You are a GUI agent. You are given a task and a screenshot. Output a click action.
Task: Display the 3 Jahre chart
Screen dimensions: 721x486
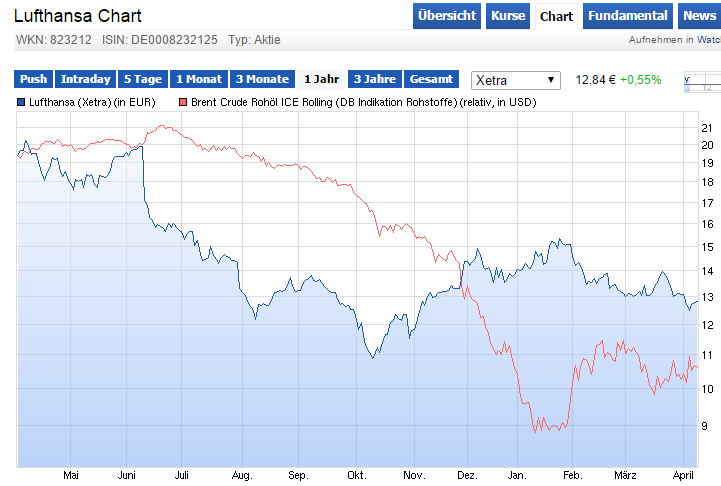pyautogui.click(x=375, y=79)
